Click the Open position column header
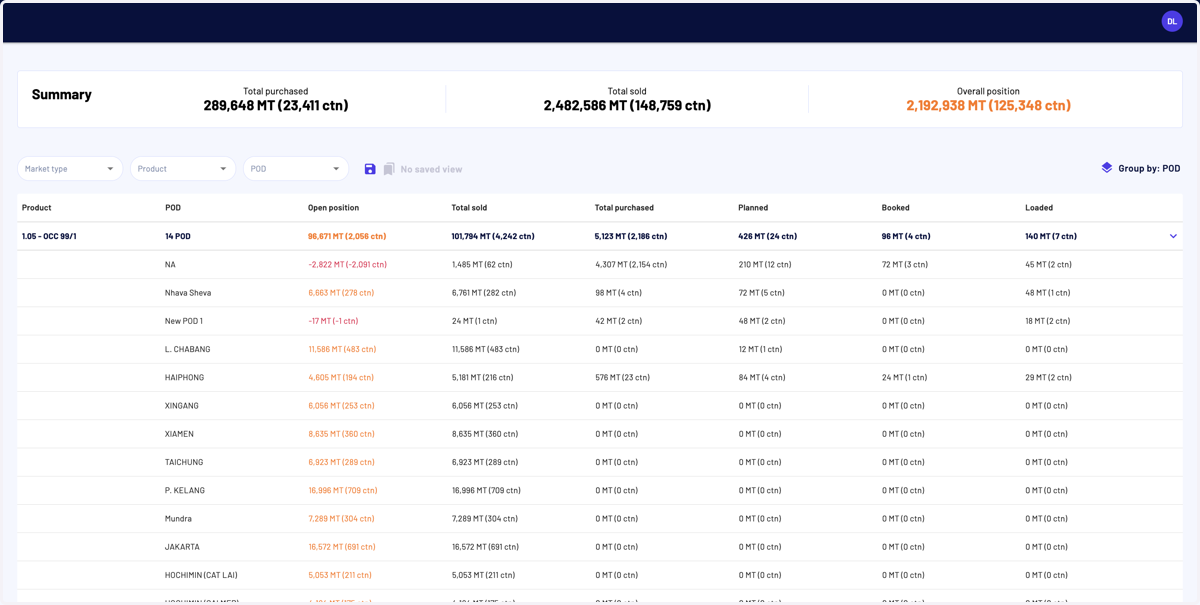The image size is (1200, 605). pyautogui.click(x=333, y=208)
